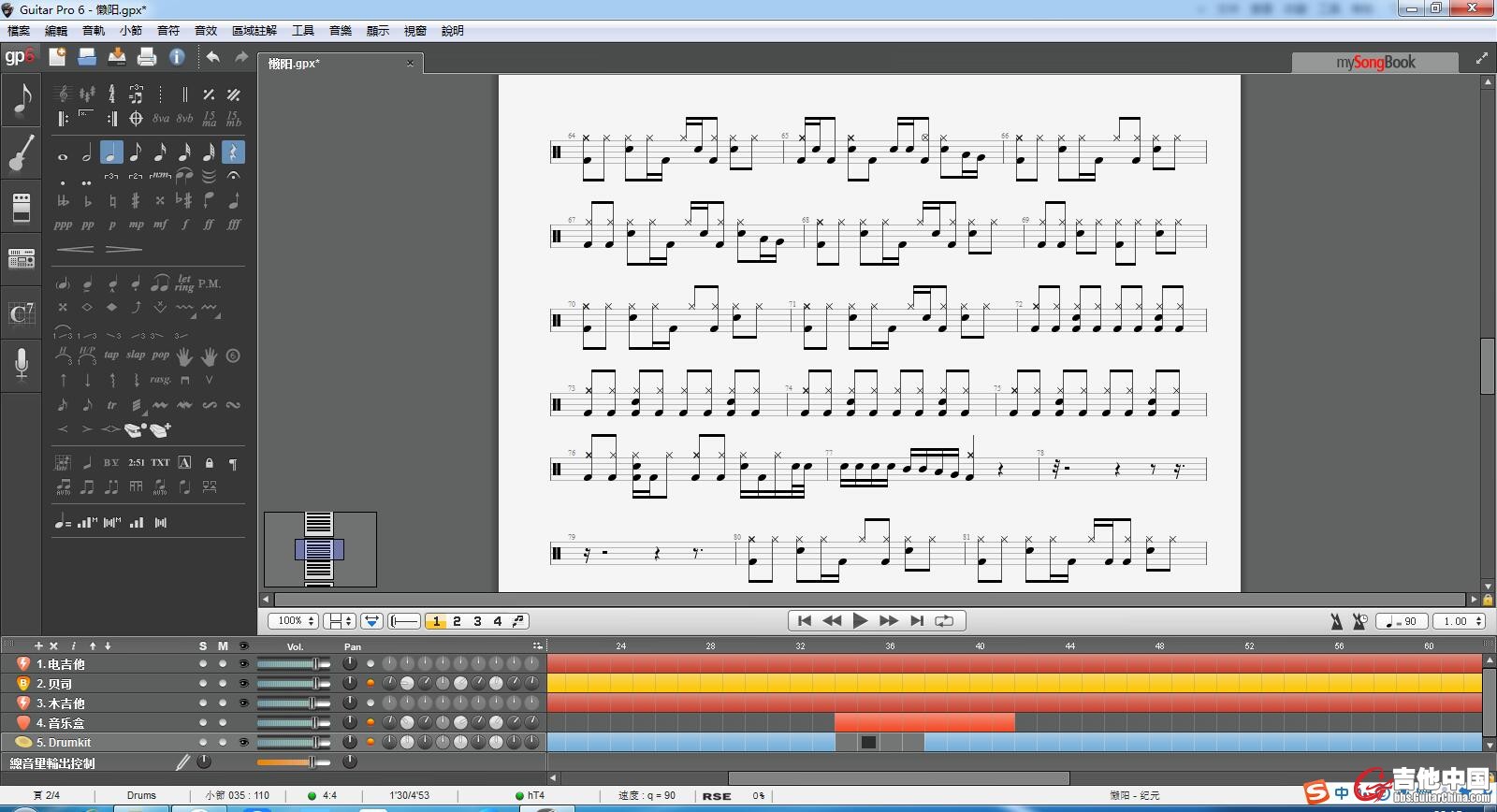Open the 工具 menu in the menu bar
This screenshot has width=1497, height=812.
coord(303,31)
